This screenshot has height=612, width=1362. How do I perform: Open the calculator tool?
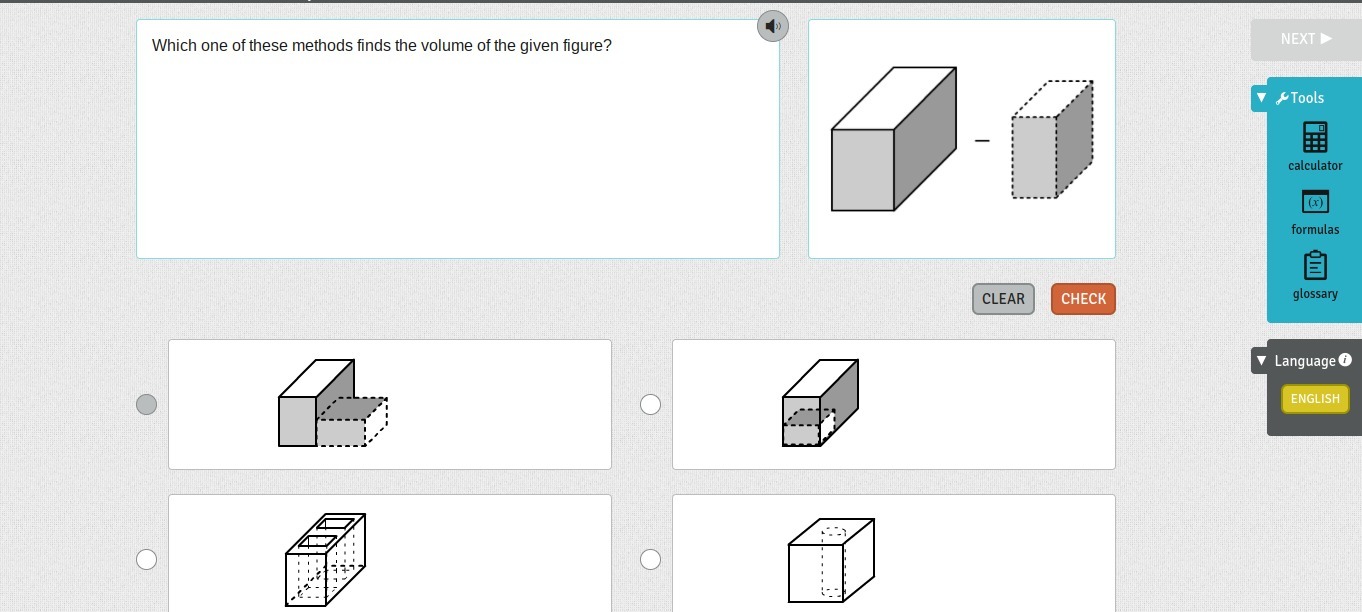coord(1315,138)
